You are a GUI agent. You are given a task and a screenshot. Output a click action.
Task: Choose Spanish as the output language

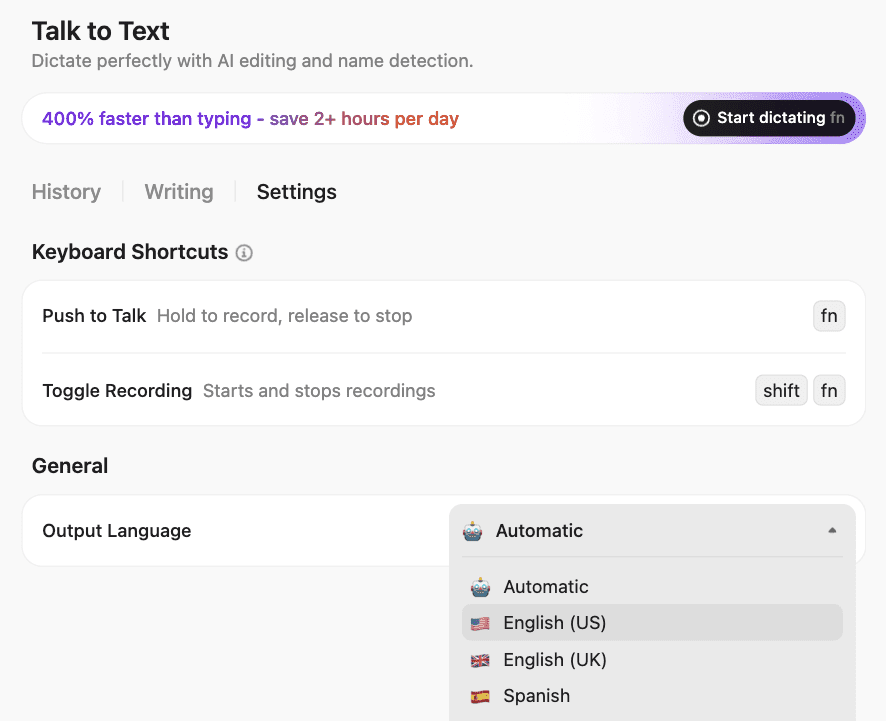(x=537, y=695)
